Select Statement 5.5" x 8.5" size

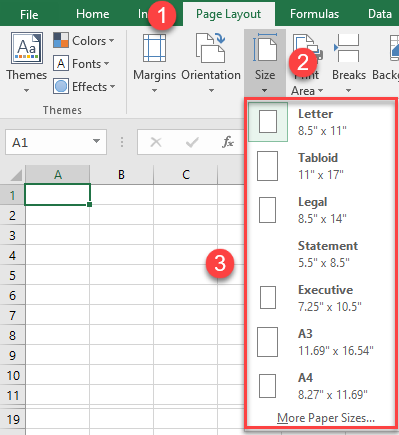point(322,254)
